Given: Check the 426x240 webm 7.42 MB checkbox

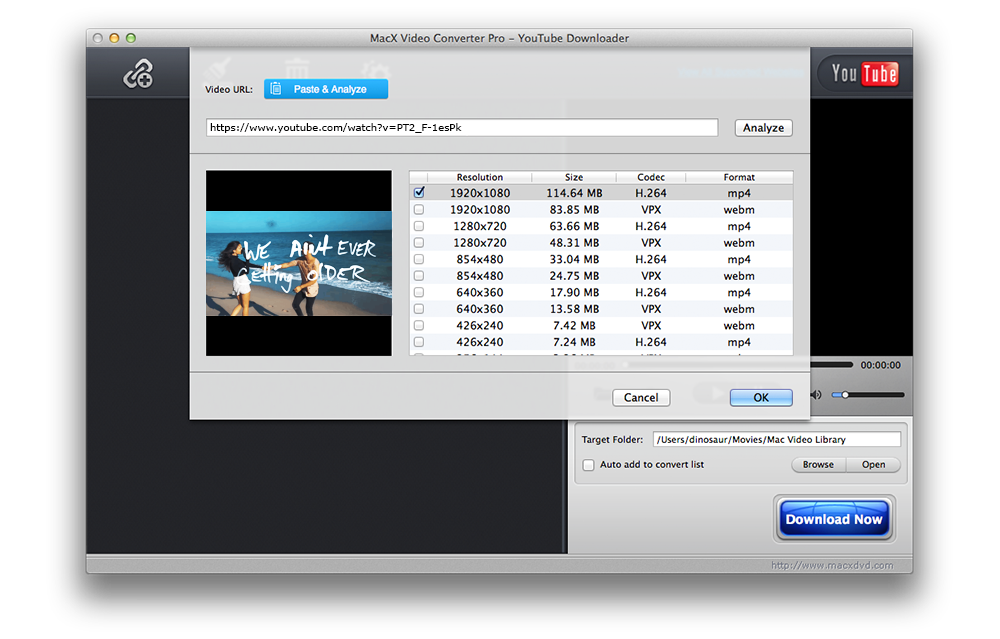Looking at the screenshot, I should point(419,325).
